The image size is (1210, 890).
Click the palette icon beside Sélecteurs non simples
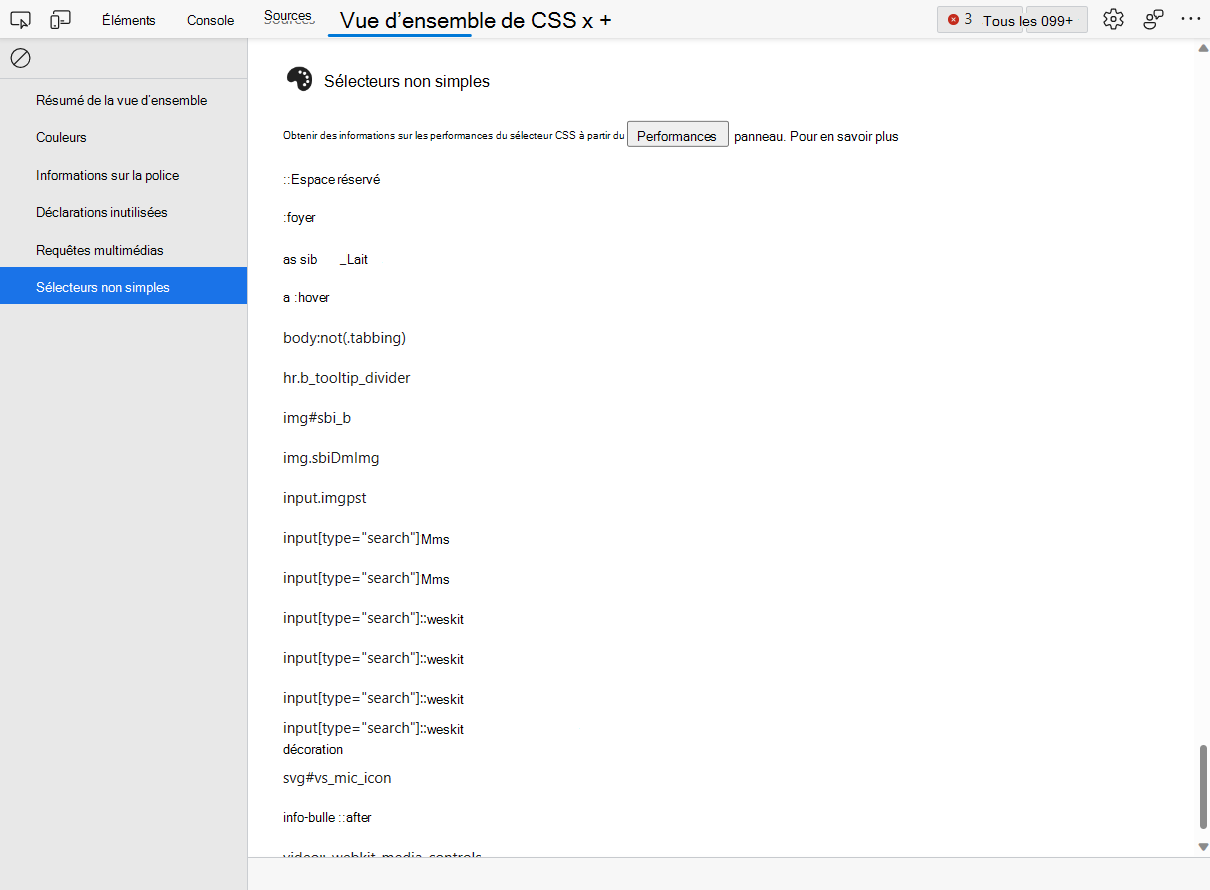pos(299,80)
